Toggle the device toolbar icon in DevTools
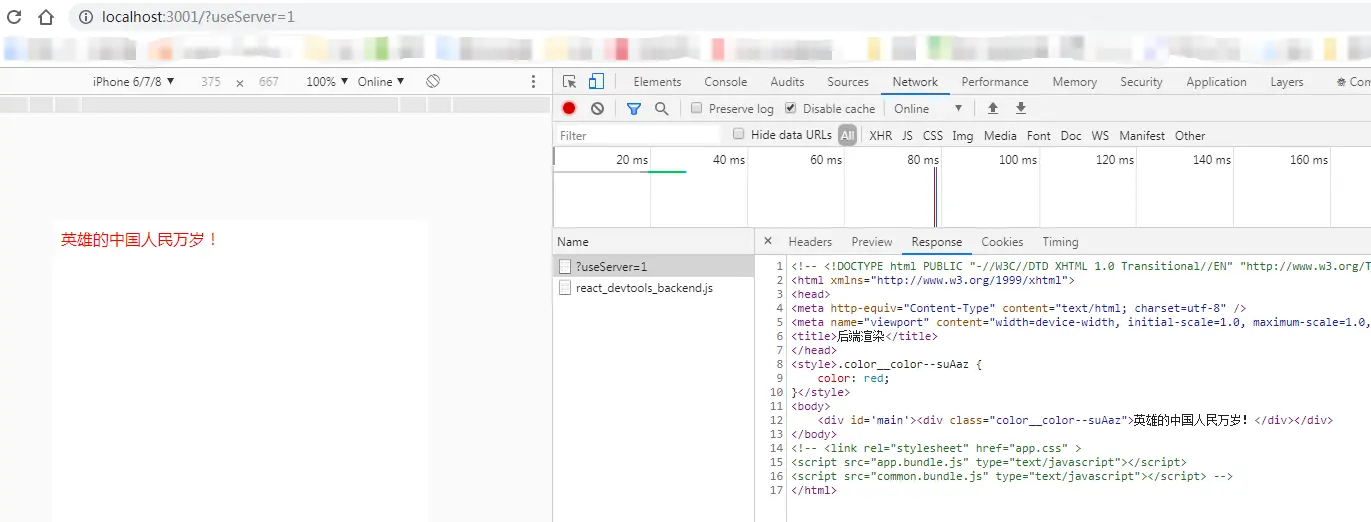This screenshot has height=522, width=1371. tap(596, 82)
